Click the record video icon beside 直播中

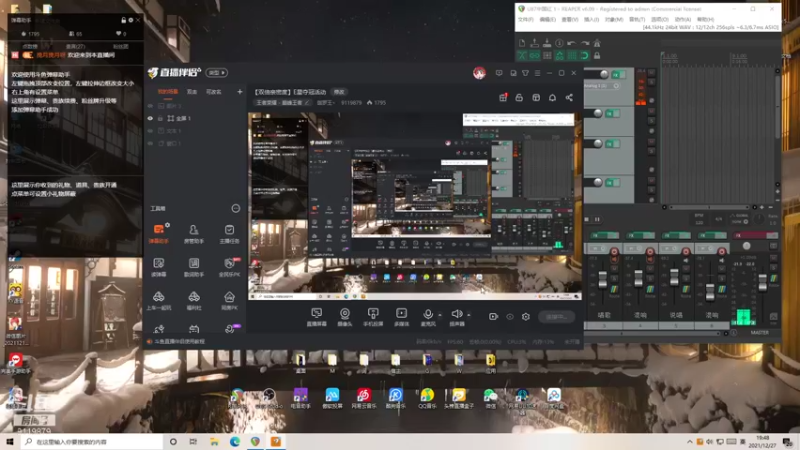[x=493, y=317]
